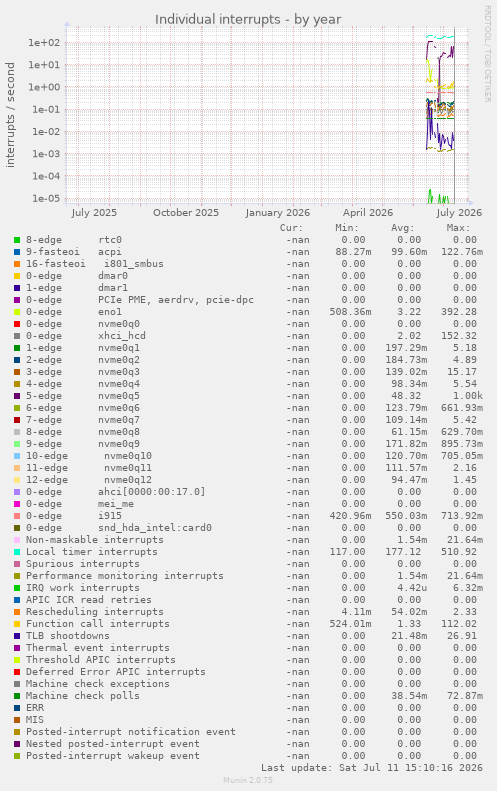The image size is (497, 791).
Task: Click the Max column header
Action: (458, 228)
